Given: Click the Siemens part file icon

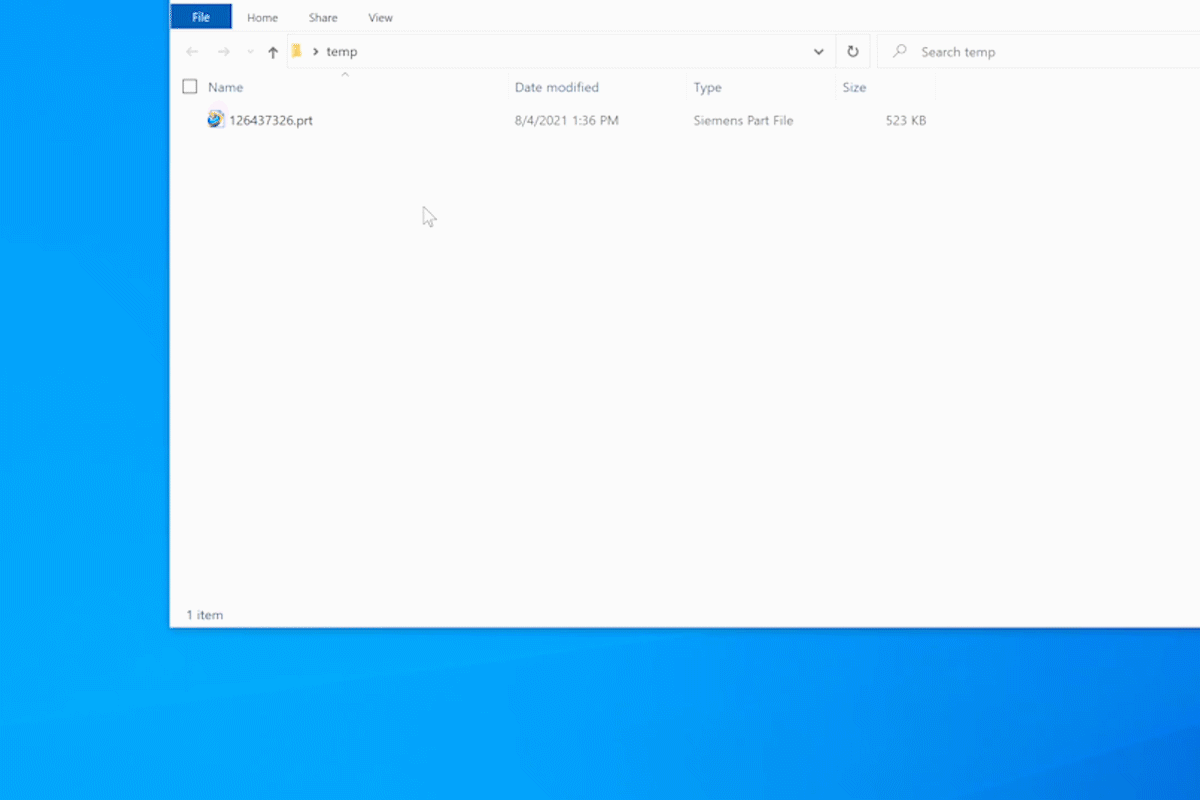Looking at the screenshot, I should [216, 119].
